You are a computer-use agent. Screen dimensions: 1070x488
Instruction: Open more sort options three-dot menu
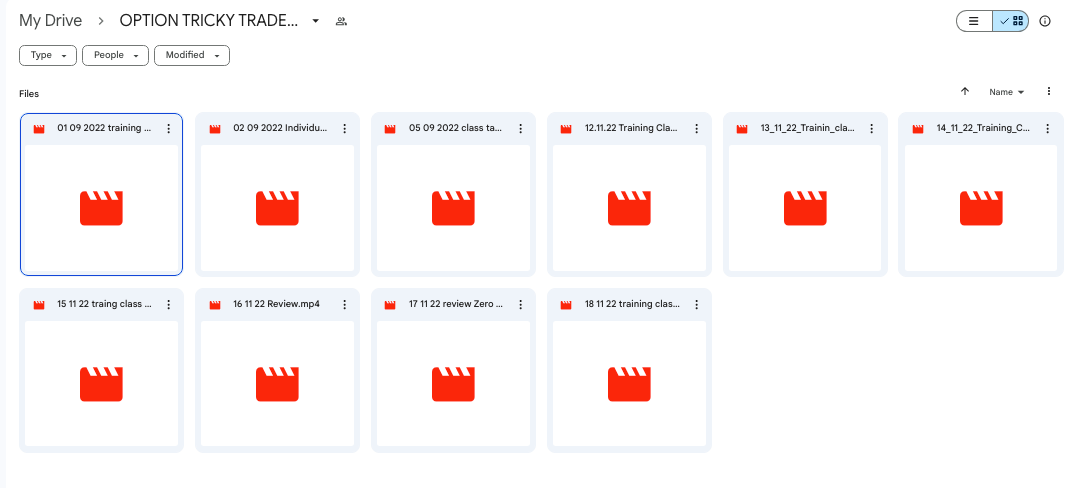(1049, 91)
